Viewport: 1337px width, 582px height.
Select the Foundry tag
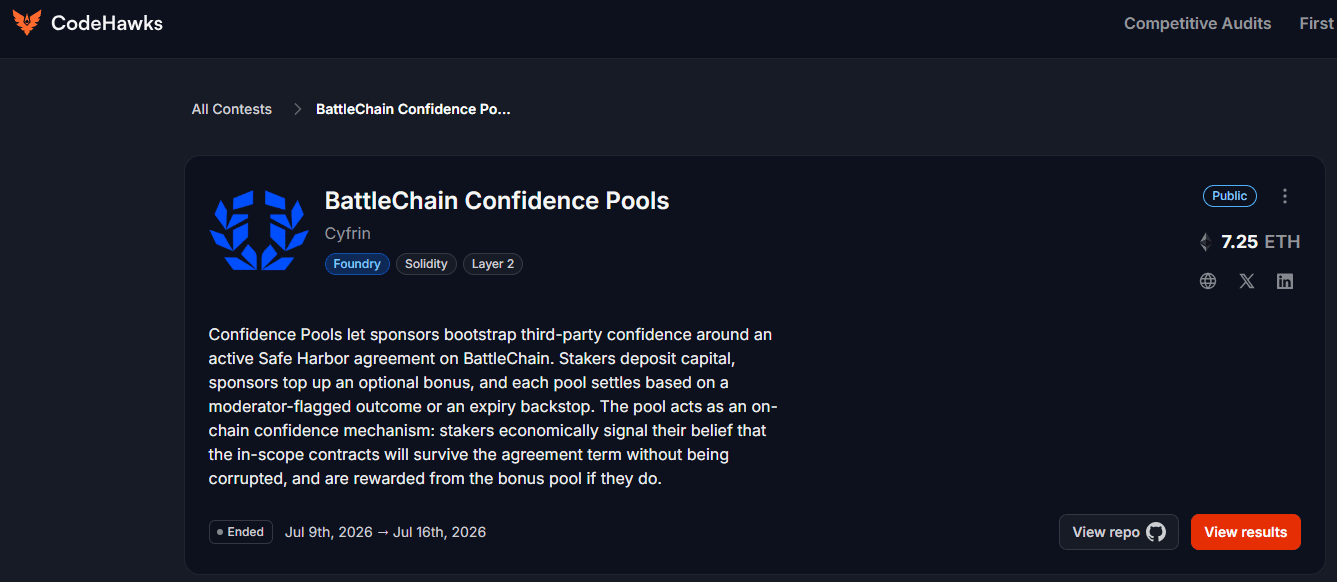pos(357,264)
